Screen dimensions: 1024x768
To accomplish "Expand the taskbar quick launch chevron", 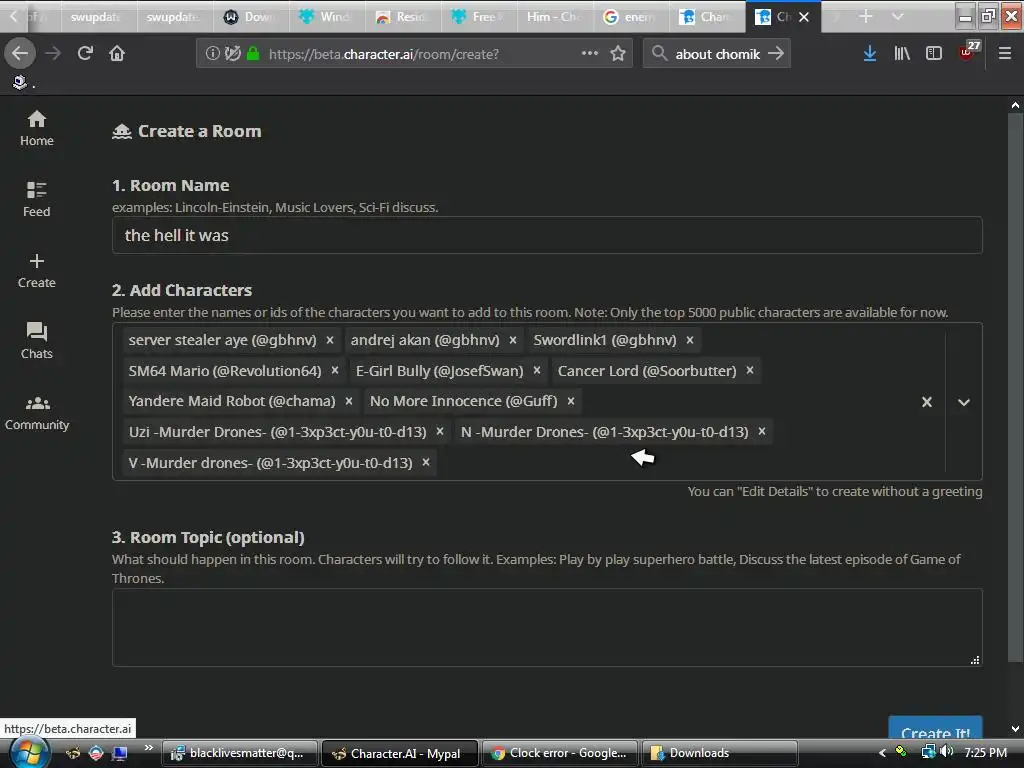I will [x=149, y=748].
